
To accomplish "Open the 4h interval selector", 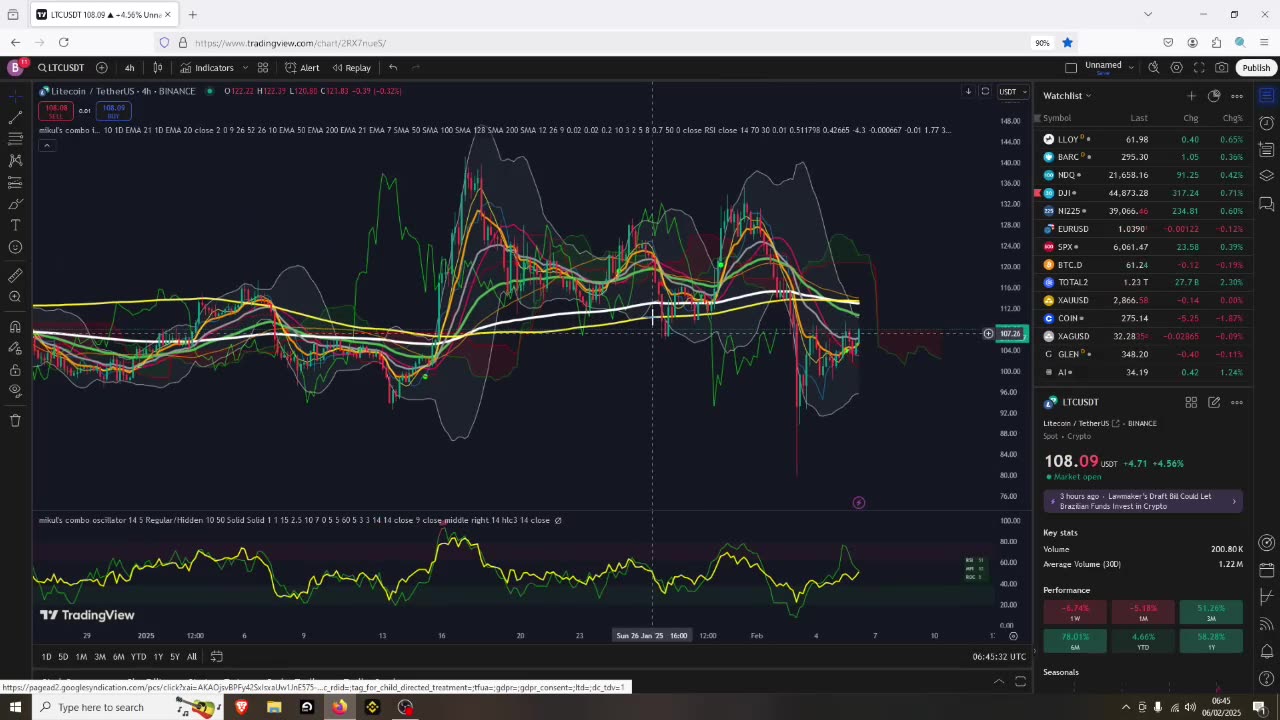I will 129,67.
